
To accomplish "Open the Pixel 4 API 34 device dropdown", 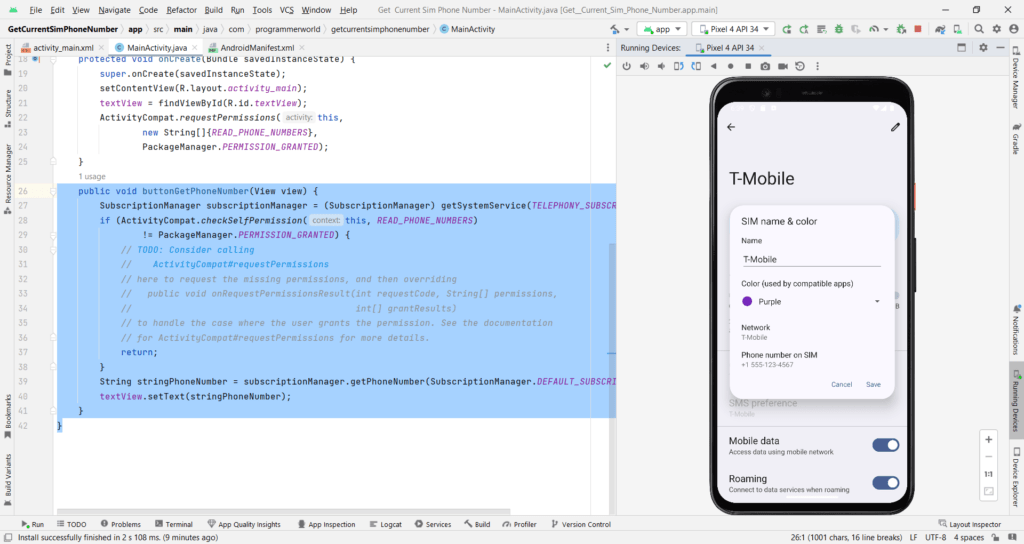I will pyautogui.click(x=734, y=29).
